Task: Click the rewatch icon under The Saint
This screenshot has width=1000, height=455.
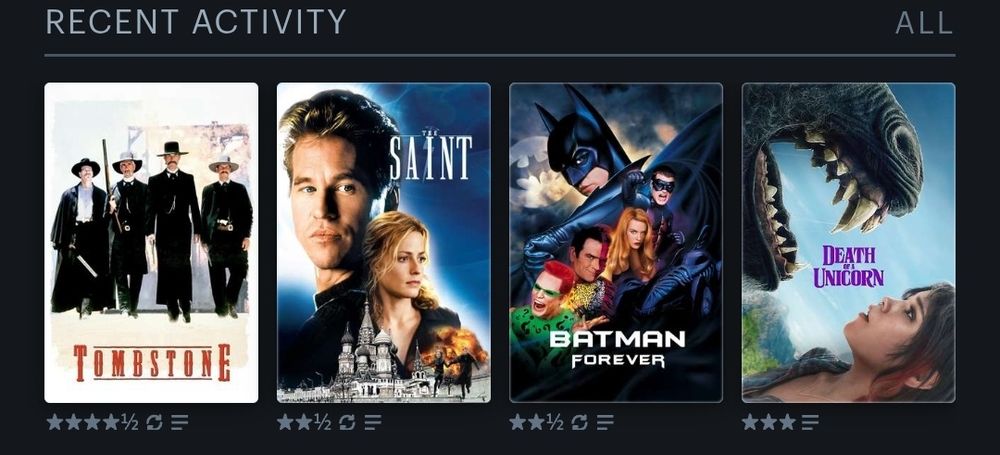Action: [x=347, y=422]
